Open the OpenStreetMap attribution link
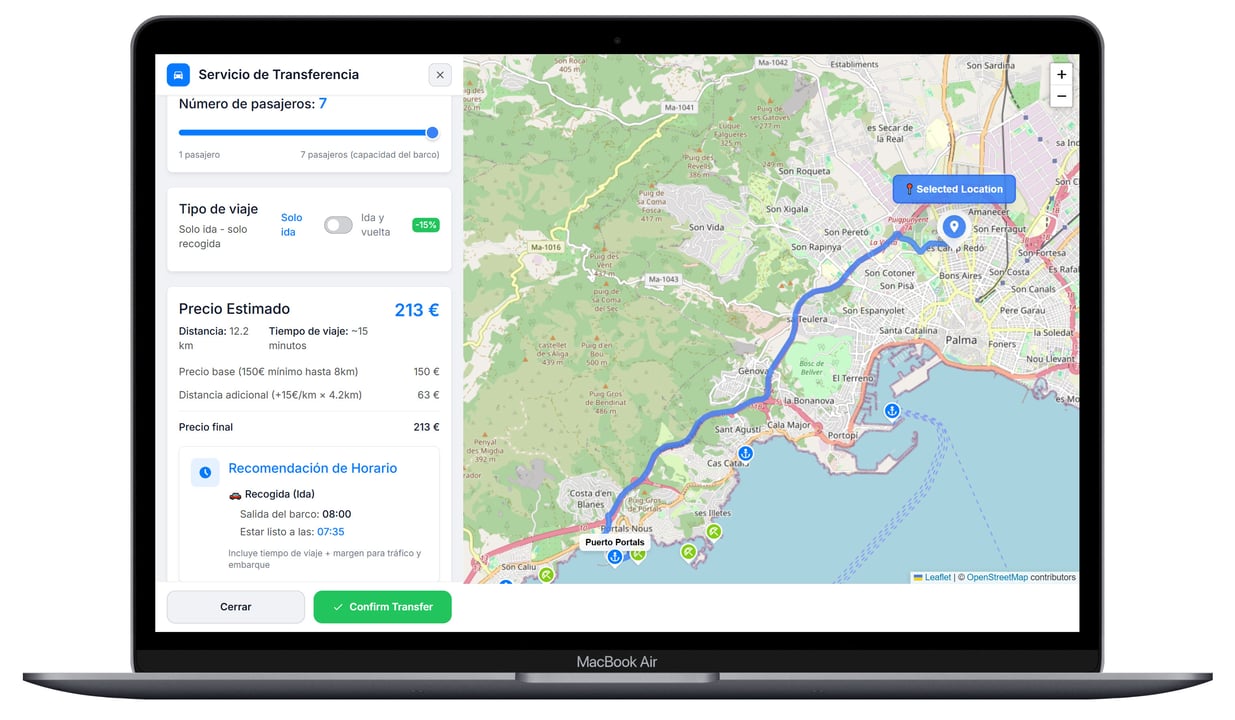The width and height of the screenshot is (1235, 720). point(996,577)
